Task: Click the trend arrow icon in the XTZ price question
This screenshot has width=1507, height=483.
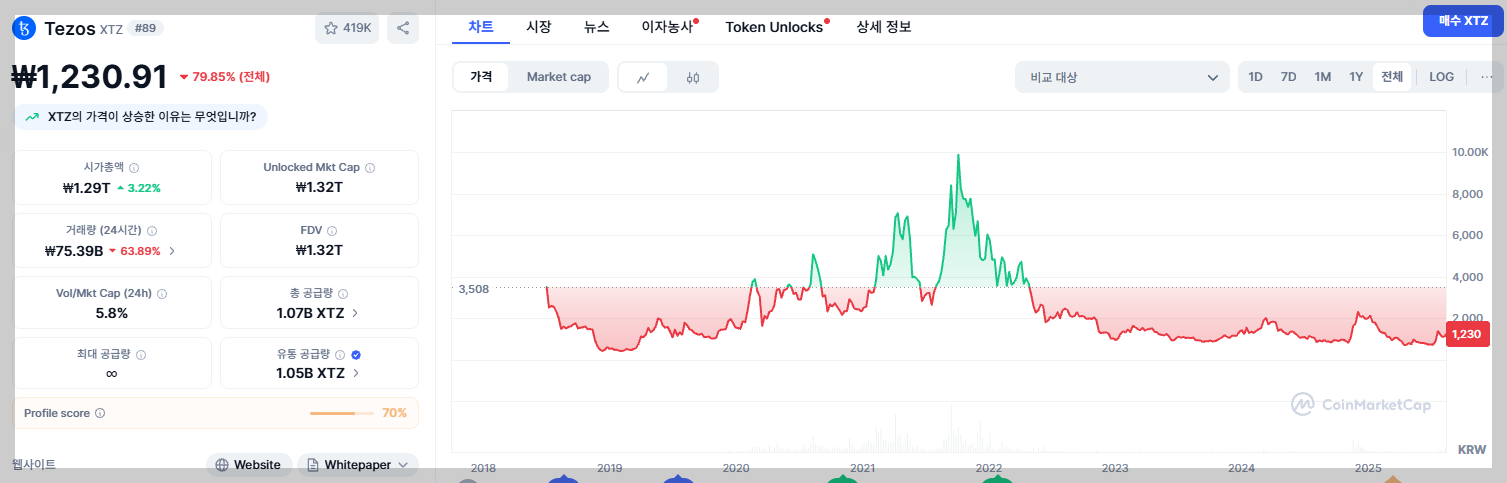Action: (33, 117)
